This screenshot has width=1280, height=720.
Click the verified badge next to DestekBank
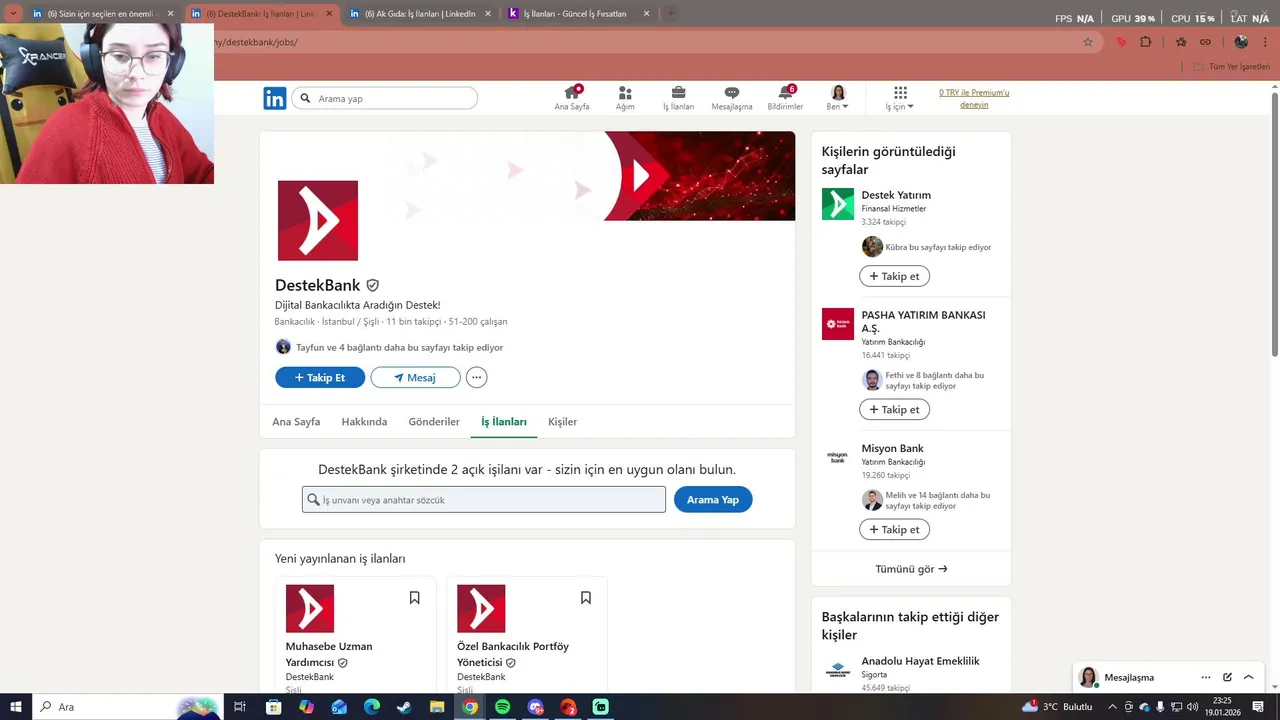(373, 285)
